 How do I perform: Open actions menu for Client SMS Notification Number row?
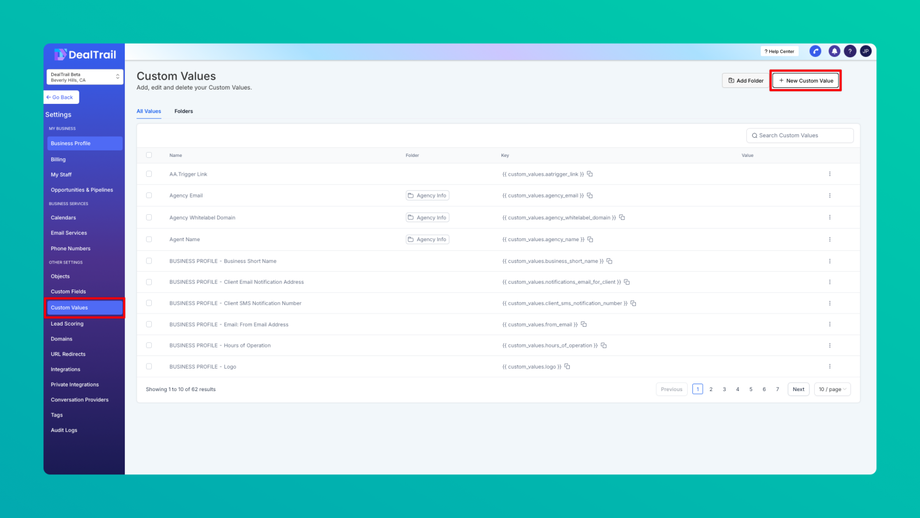click(x=830, y=303)
